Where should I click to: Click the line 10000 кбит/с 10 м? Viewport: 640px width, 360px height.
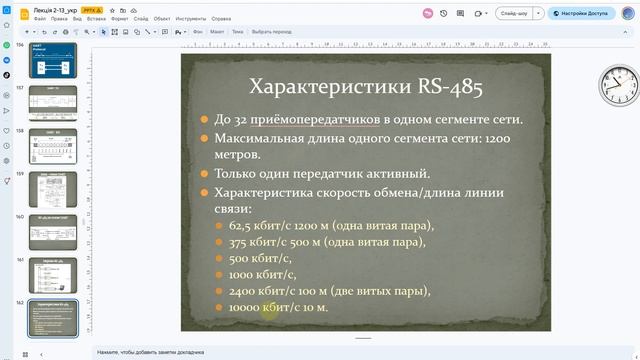pos(278,307)
